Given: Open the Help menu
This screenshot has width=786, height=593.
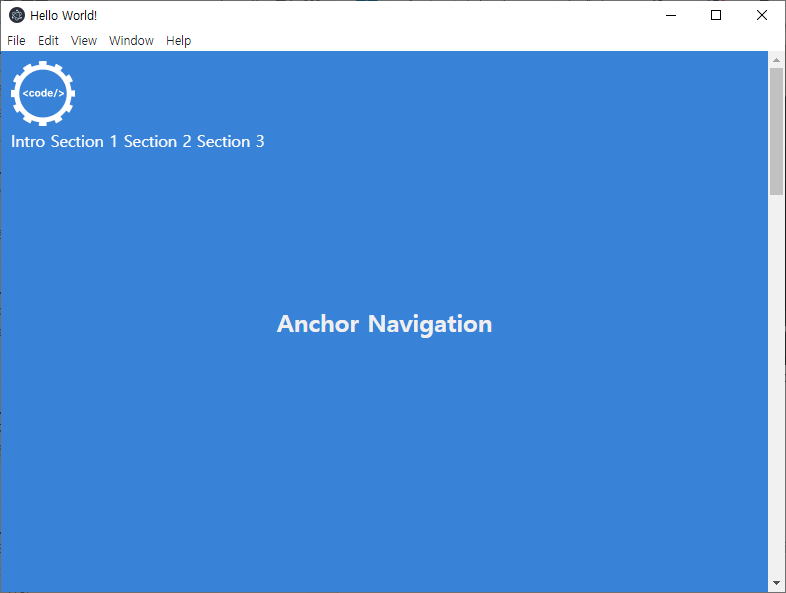Looking at the screenshot, I should pos(178,41).
